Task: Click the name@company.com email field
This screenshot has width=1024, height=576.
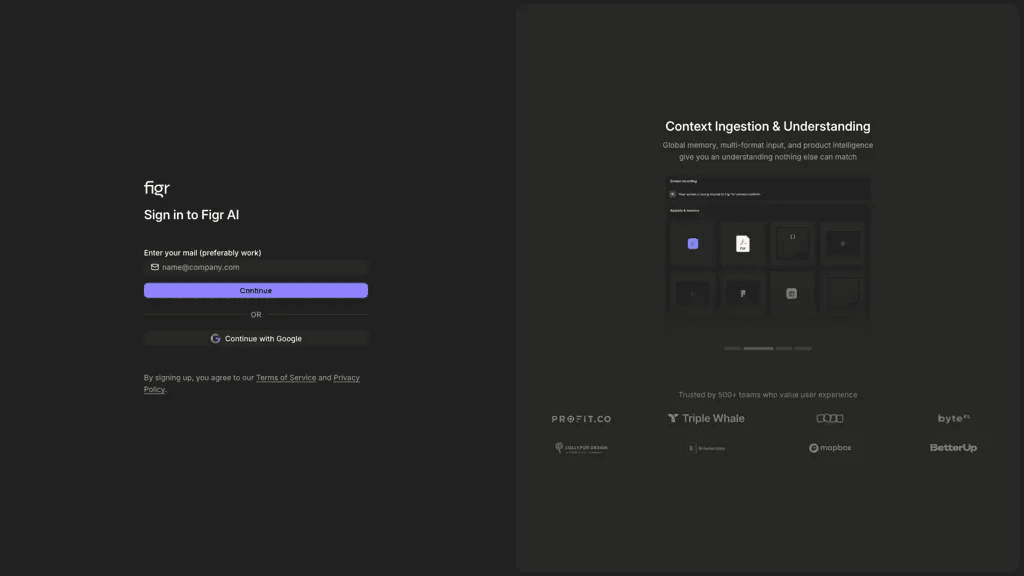Action: [256, 267]
